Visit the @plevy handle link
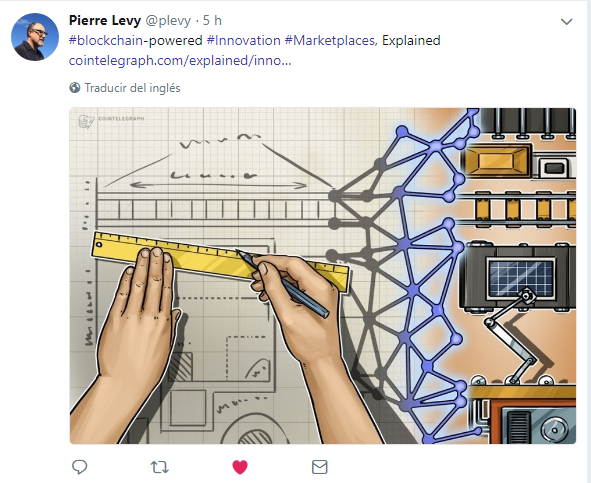Image resolution: width=591 pixels, height=483 pixels. (168, 21)
